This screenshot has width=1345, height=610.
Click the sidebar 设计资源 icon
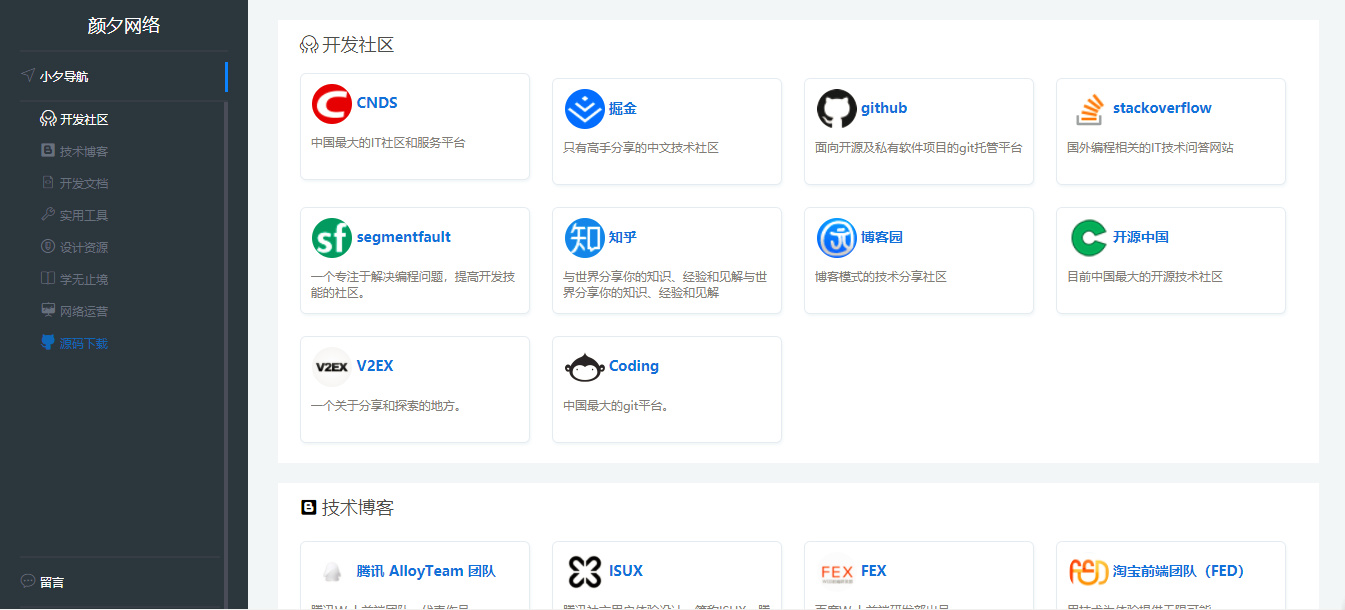47,247
